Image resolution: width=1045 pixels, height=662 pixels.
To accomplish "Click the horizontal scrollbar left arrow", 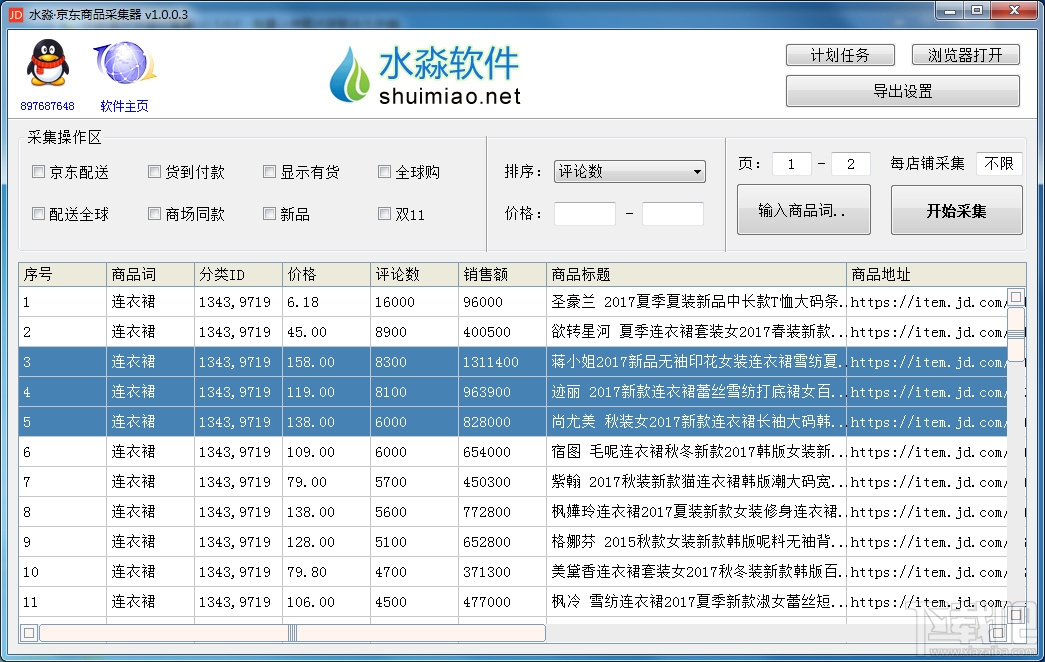I will (29, 633).
